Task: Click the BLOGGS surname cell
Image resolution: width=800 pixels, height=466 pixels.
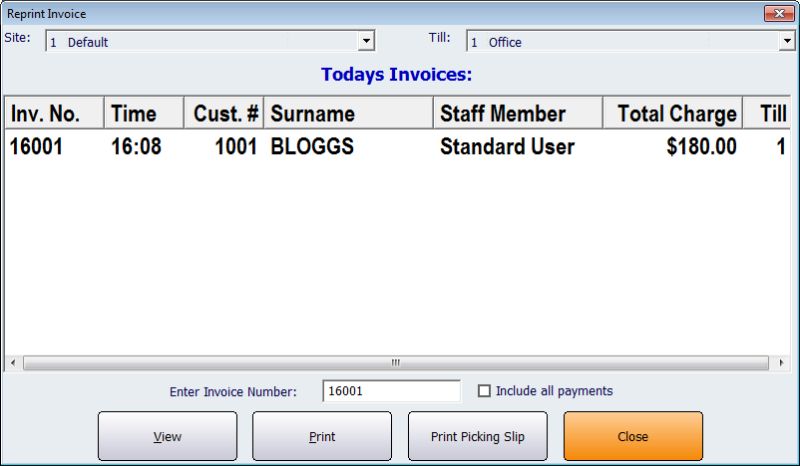Action: coord(312,147)
